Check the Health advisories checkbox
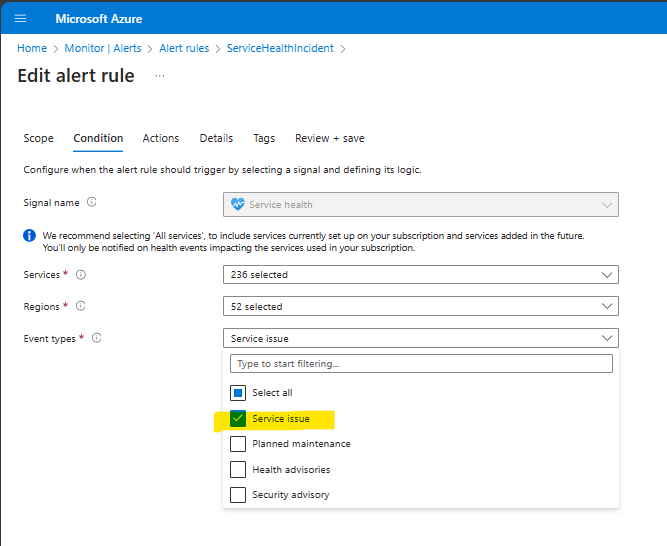Screen dimensions: 667x546 tap(238, 469)
